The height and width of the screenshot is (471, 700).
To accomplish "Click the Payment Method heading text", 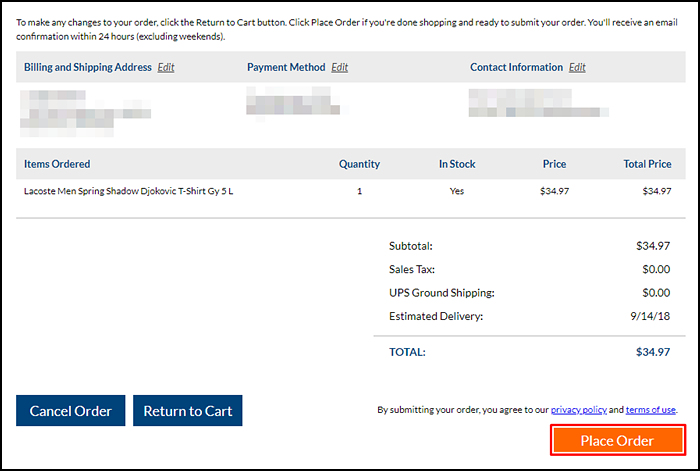I will coord(286,67).
